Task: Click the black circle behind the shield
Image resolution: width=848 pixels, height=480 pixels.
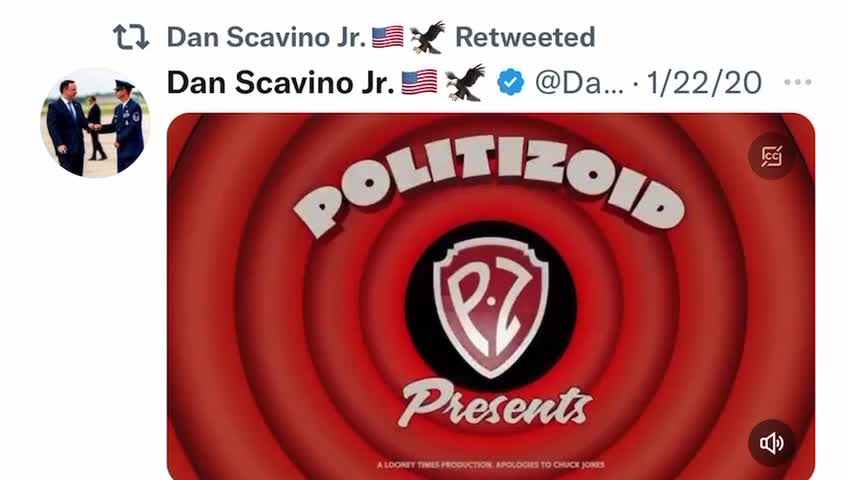Action: coord(491,306)
